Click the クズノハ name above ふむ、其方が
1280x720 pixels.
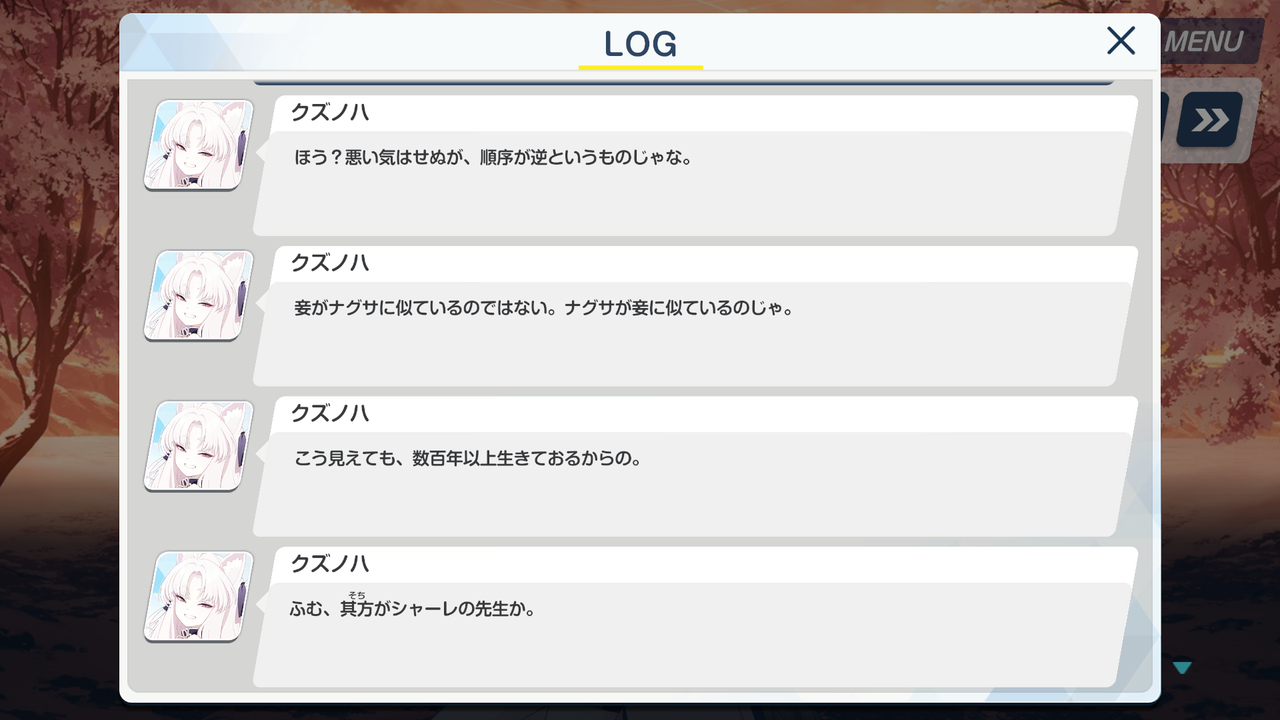330,564
